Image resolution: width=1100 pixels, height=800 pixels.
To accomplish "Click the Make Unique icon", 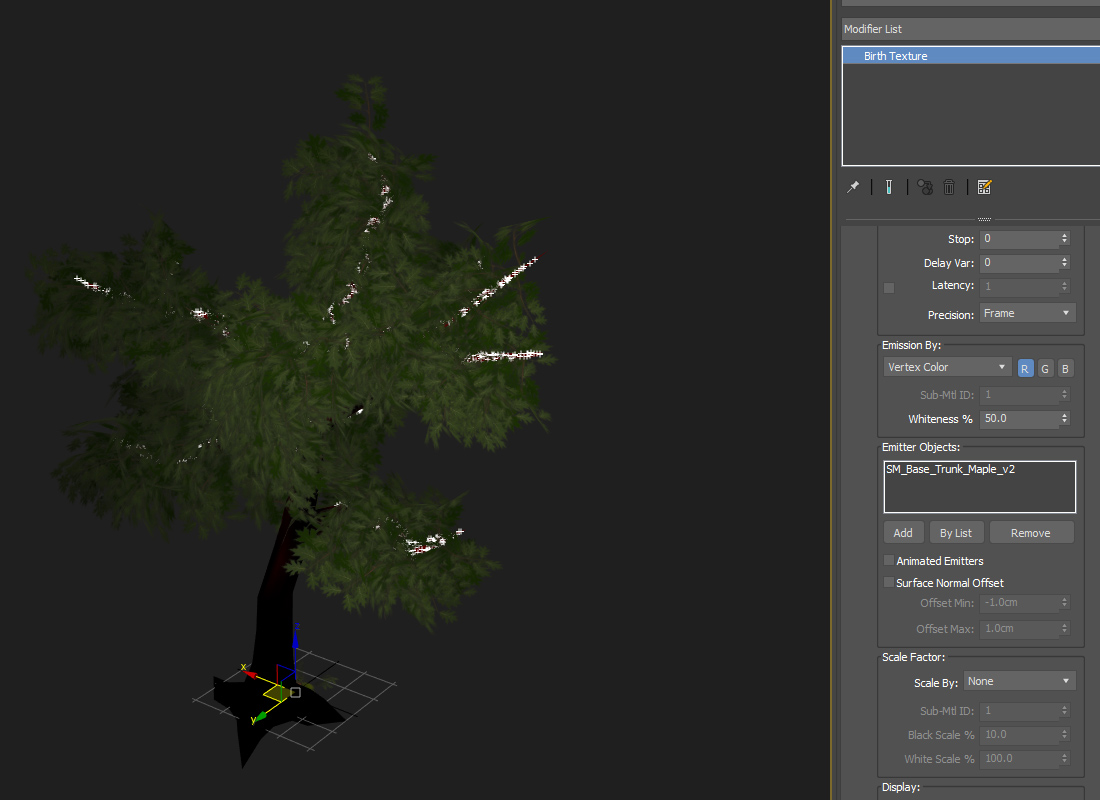I will tap(925, 187).
